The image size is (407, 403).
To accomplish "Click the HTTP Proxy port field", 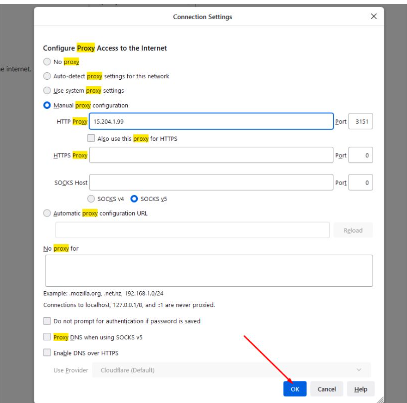I will tap(360, 121).
